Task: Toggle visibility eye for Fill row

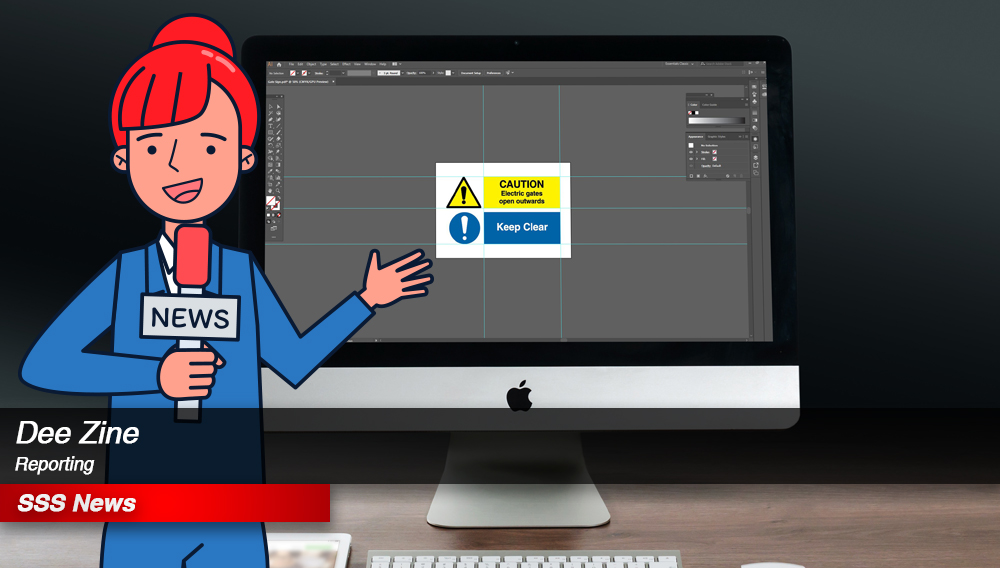Action: pyautogui.click(x=691, y=159)
